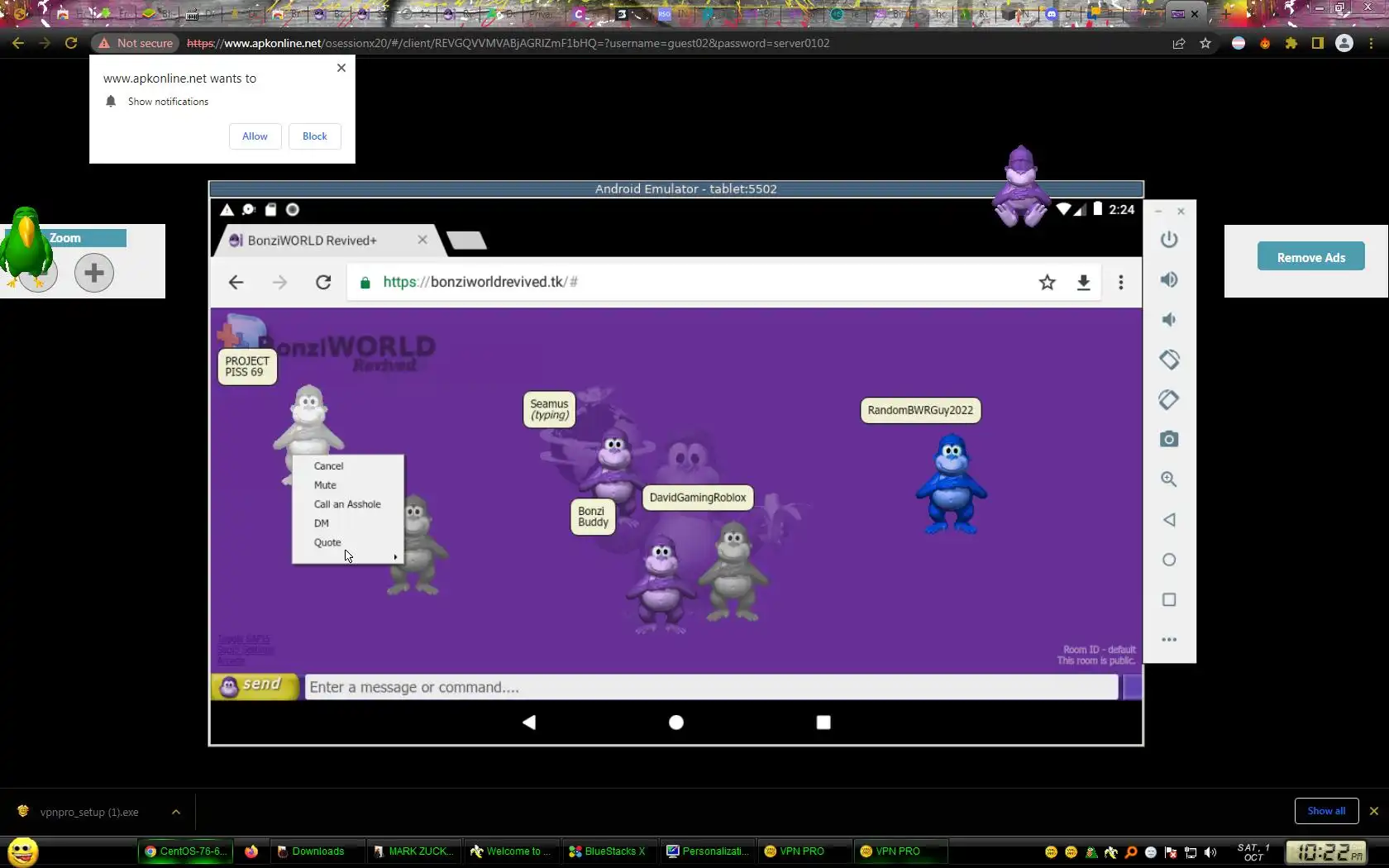The width and height of the screenshot is (1389, 868).
Task: Lower volume with emulator volume-down icon
Action: [x=1168, y=320]
